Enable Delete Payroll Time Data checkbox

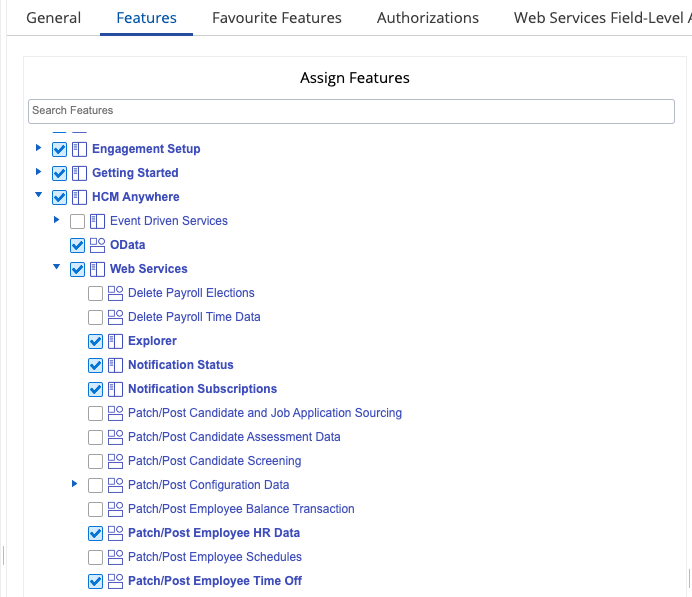click(x=95, y=317)
